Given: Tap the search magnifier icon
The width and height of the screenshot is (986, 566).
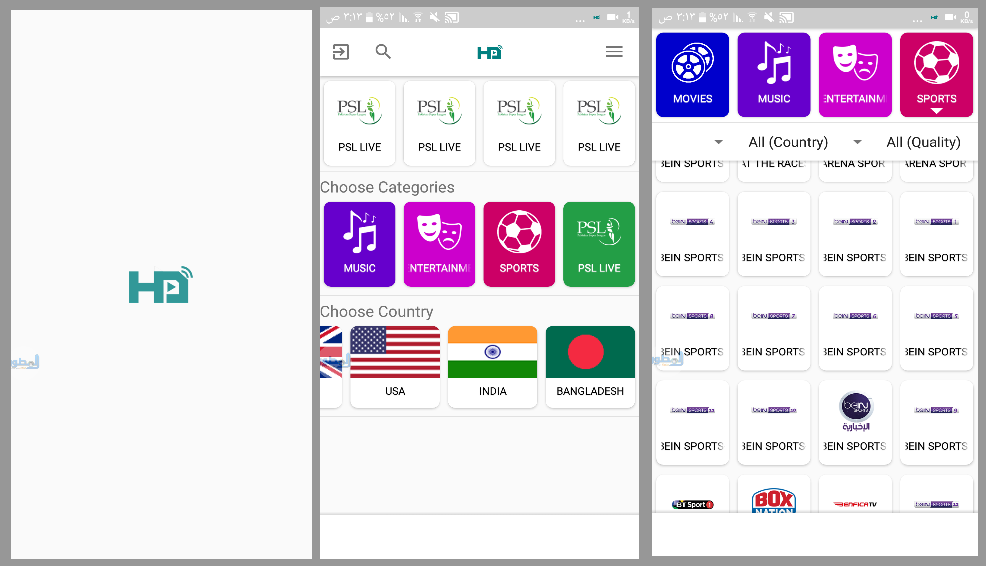Looking at the screenshot, I should (383, 52).
